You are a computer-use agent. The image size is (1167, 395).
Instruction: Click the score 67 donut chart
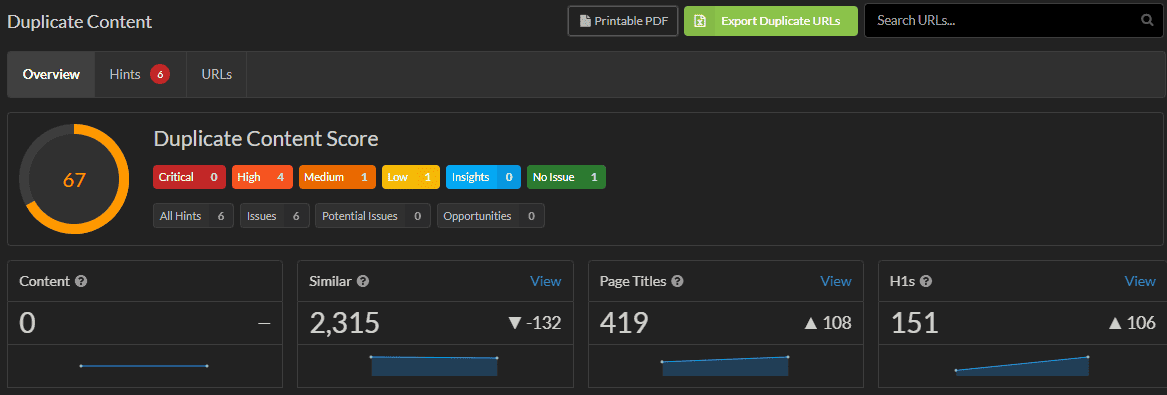pyautogui.click(x=74, y=179)
